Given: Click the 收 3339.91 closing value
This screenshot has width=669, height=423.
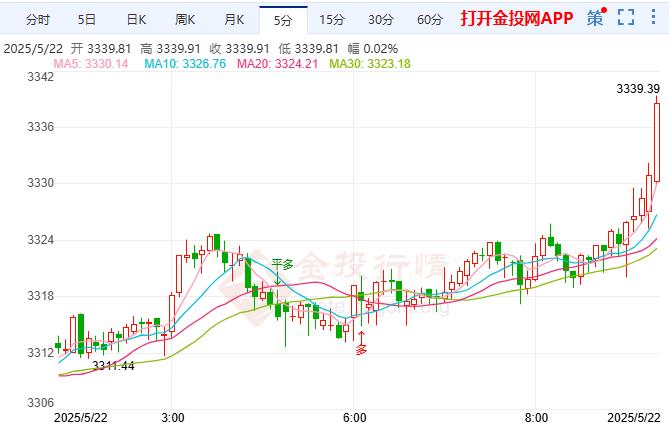Looking at the screenshot, I should pos(240,49).
